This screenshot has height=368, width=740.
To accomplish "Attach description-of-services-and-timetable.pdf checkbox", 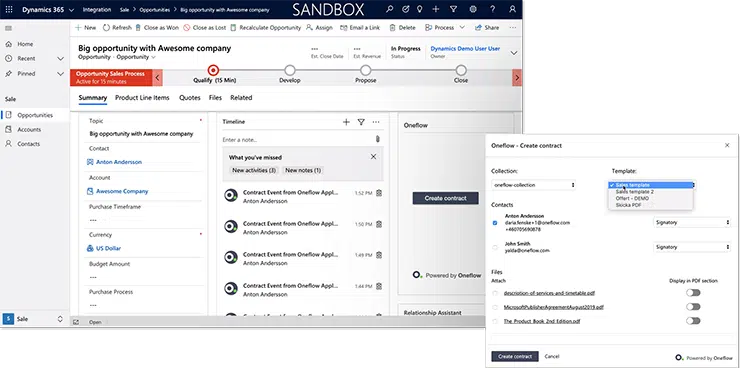I will (x=495, y=293).
